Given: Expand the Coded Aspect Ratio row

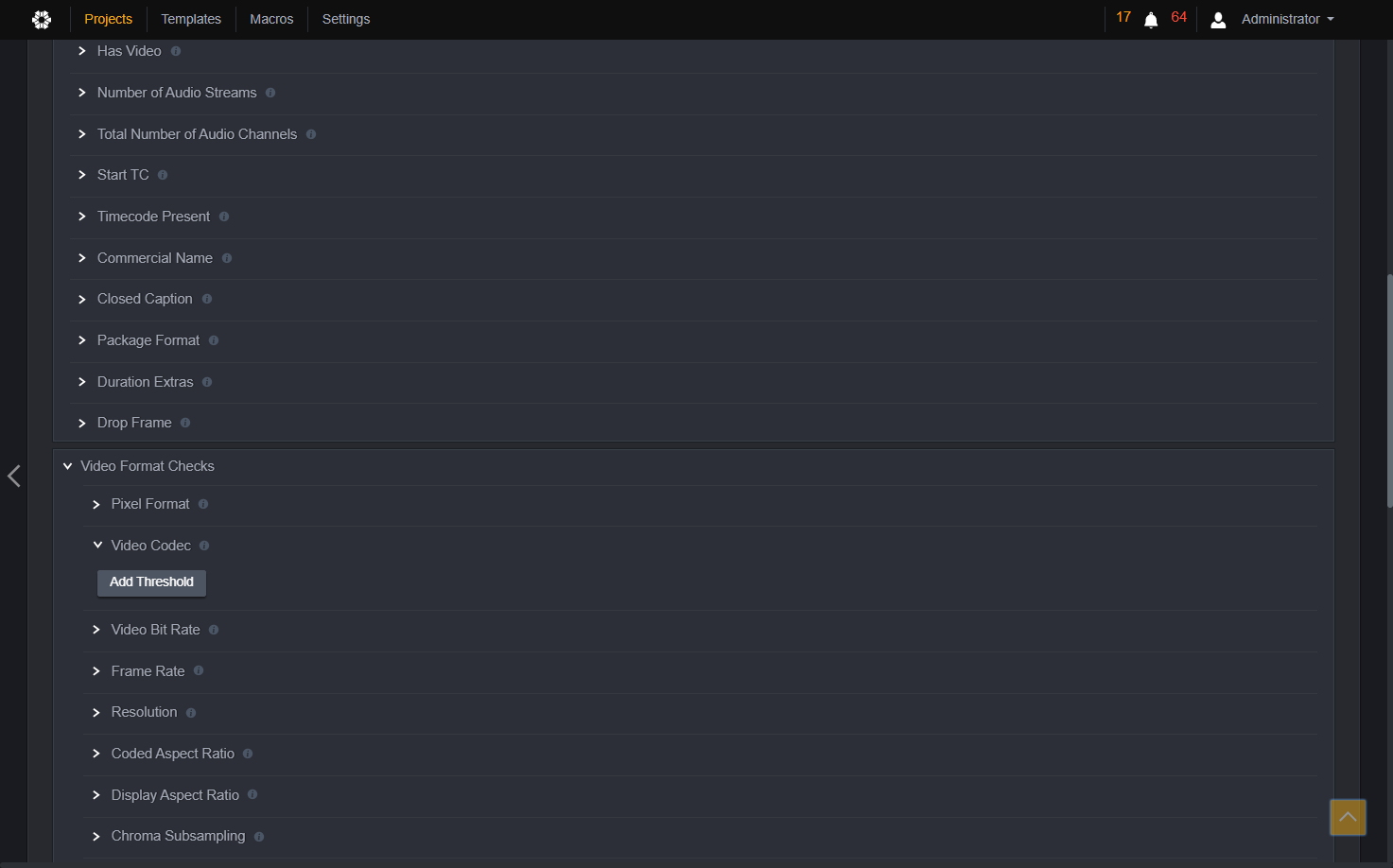Looking at the screenshot, I should coord(96,754).
